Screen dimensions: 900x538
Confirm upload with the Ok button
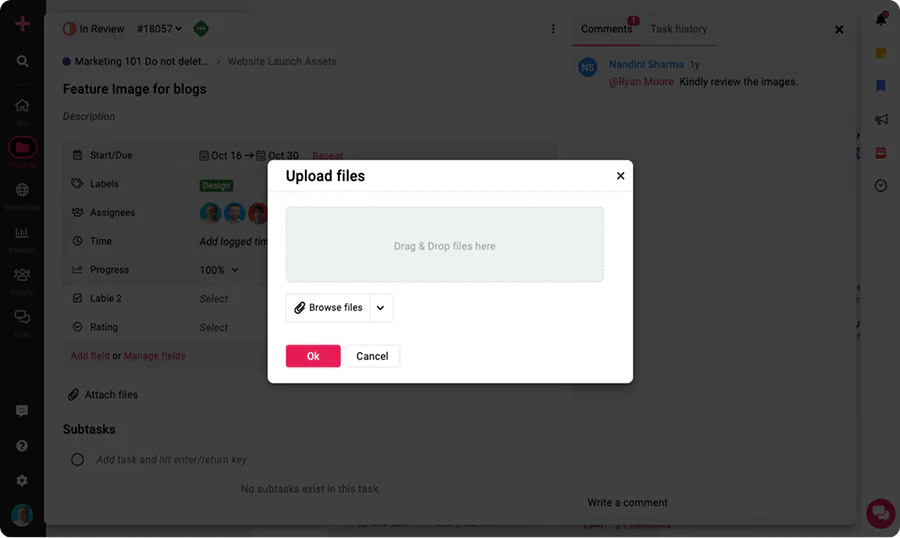(x=313, y=356)
